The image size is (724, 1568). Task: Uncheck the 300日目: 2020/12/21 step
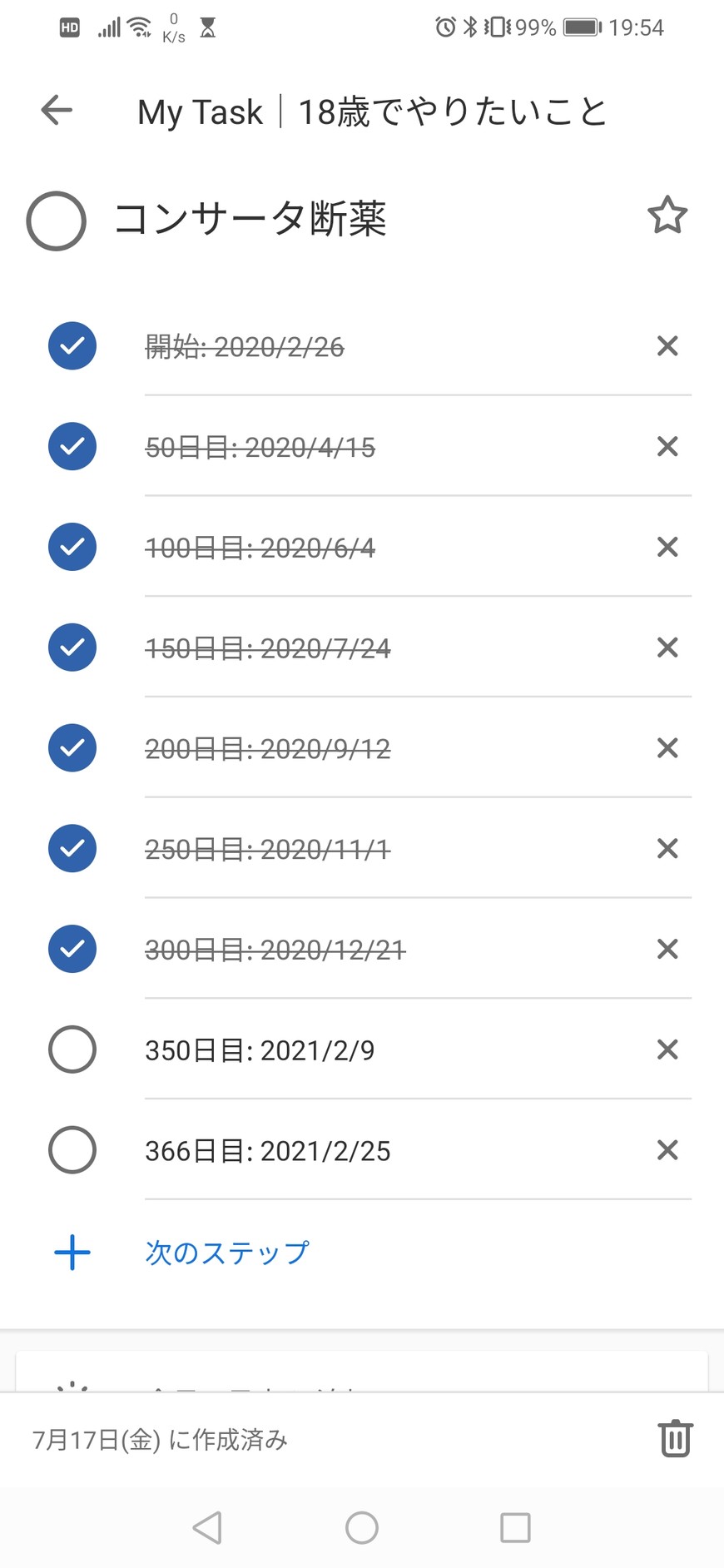coord(72,949)
